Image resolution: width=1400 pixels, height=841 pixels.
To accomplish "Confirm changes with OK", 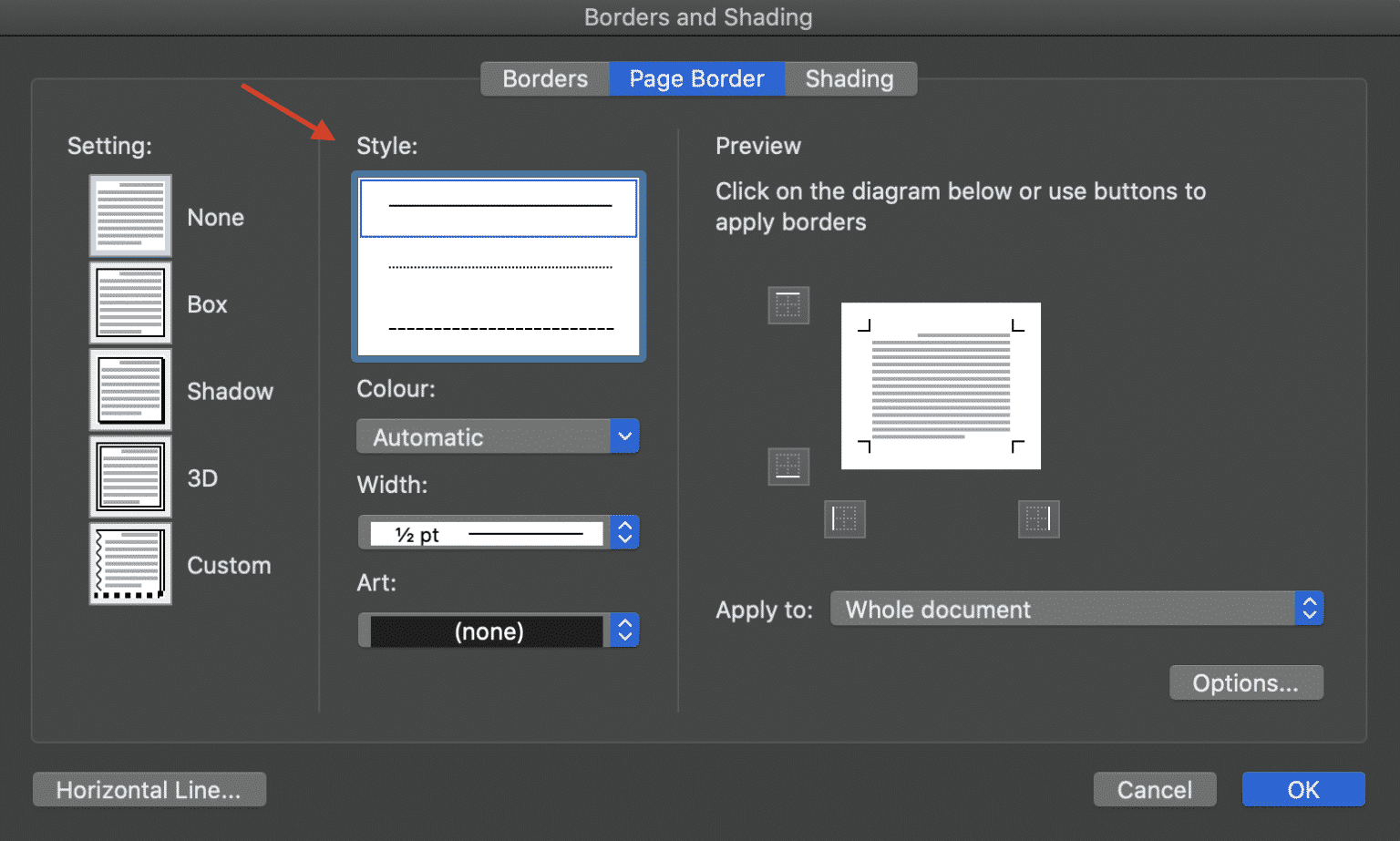I will coord(1302,789).
